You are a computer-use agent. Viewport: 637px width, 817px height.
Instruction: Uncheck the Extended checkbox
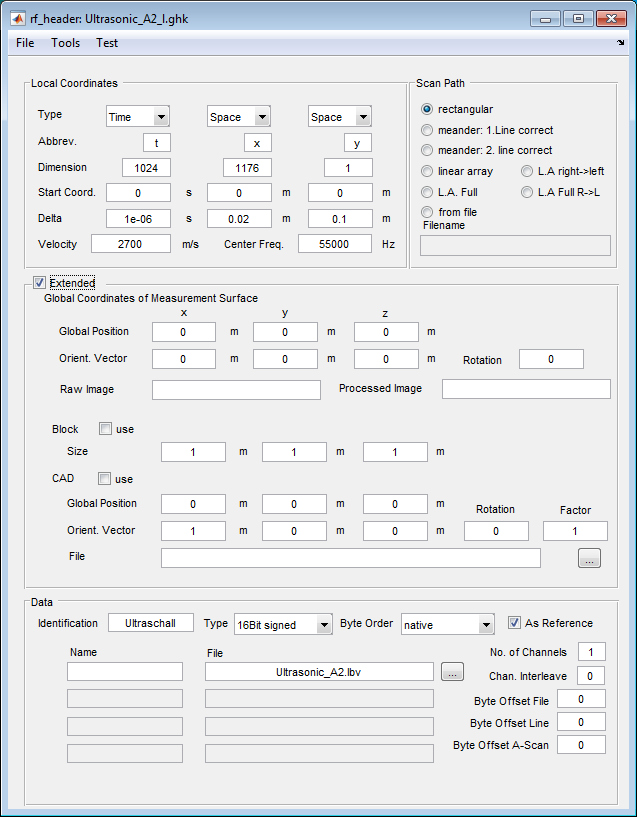[40, 283]
